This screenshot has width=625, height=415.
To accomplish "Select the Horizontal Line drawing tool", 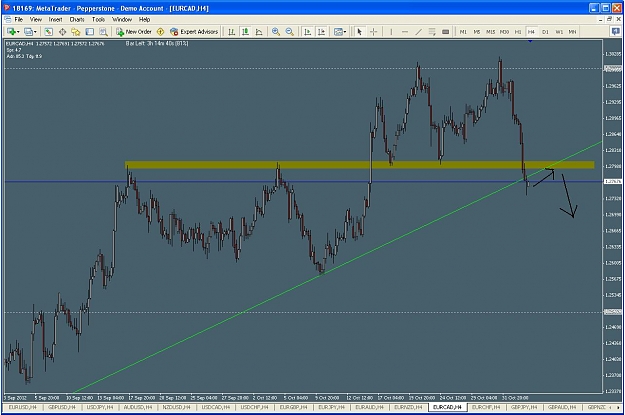I will coord(405,31).
